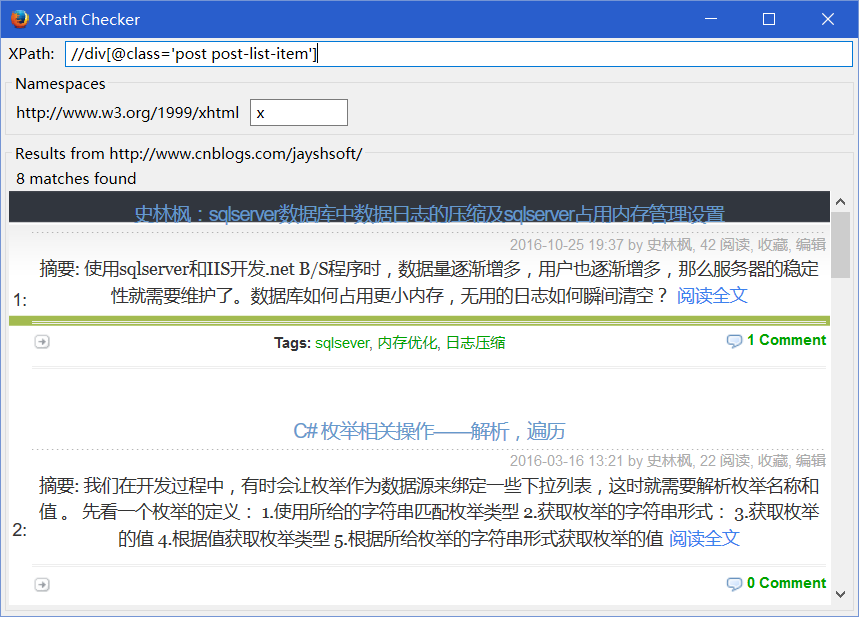Click the scrollbar down arrow
Image resolution: width=859 pixels, height=617 pixels.
[840, 594]
